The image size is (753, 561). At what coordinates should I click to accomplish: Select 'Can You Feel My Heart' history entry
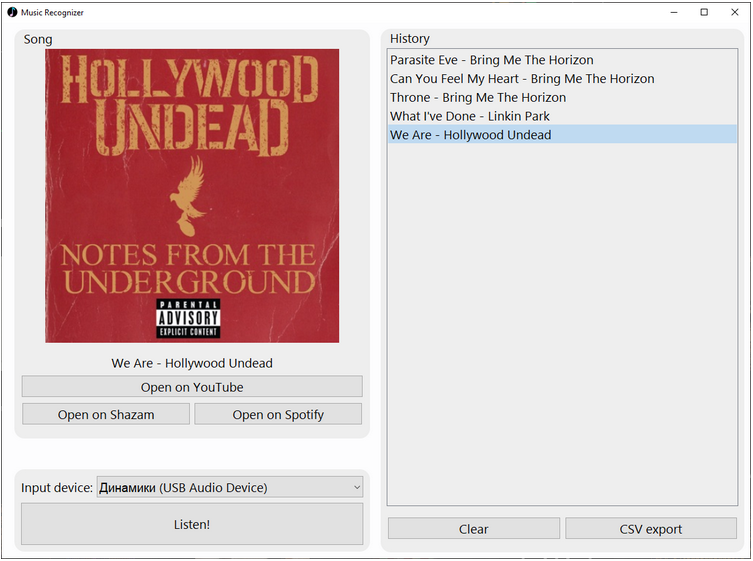(562, 79)
